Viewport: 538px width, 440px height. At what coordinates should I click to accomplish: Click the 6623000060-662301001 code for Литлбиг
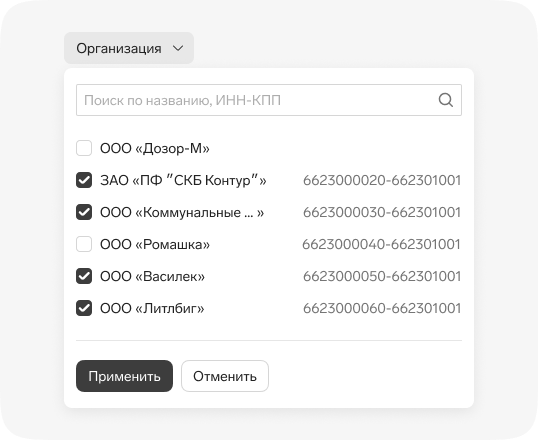point(382,308)
